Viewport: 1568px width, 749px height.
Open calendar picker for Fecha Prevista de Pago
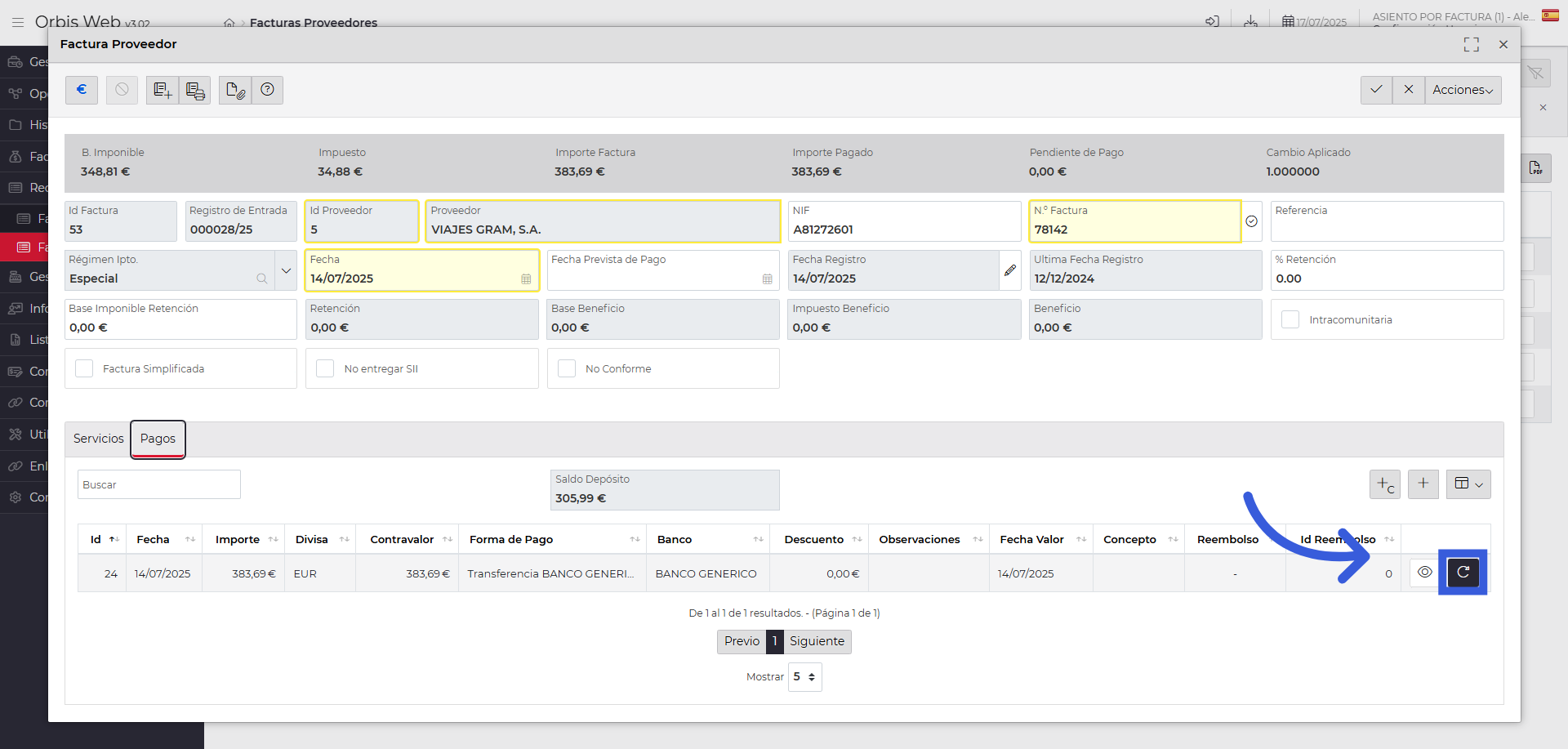coord(767,279)
